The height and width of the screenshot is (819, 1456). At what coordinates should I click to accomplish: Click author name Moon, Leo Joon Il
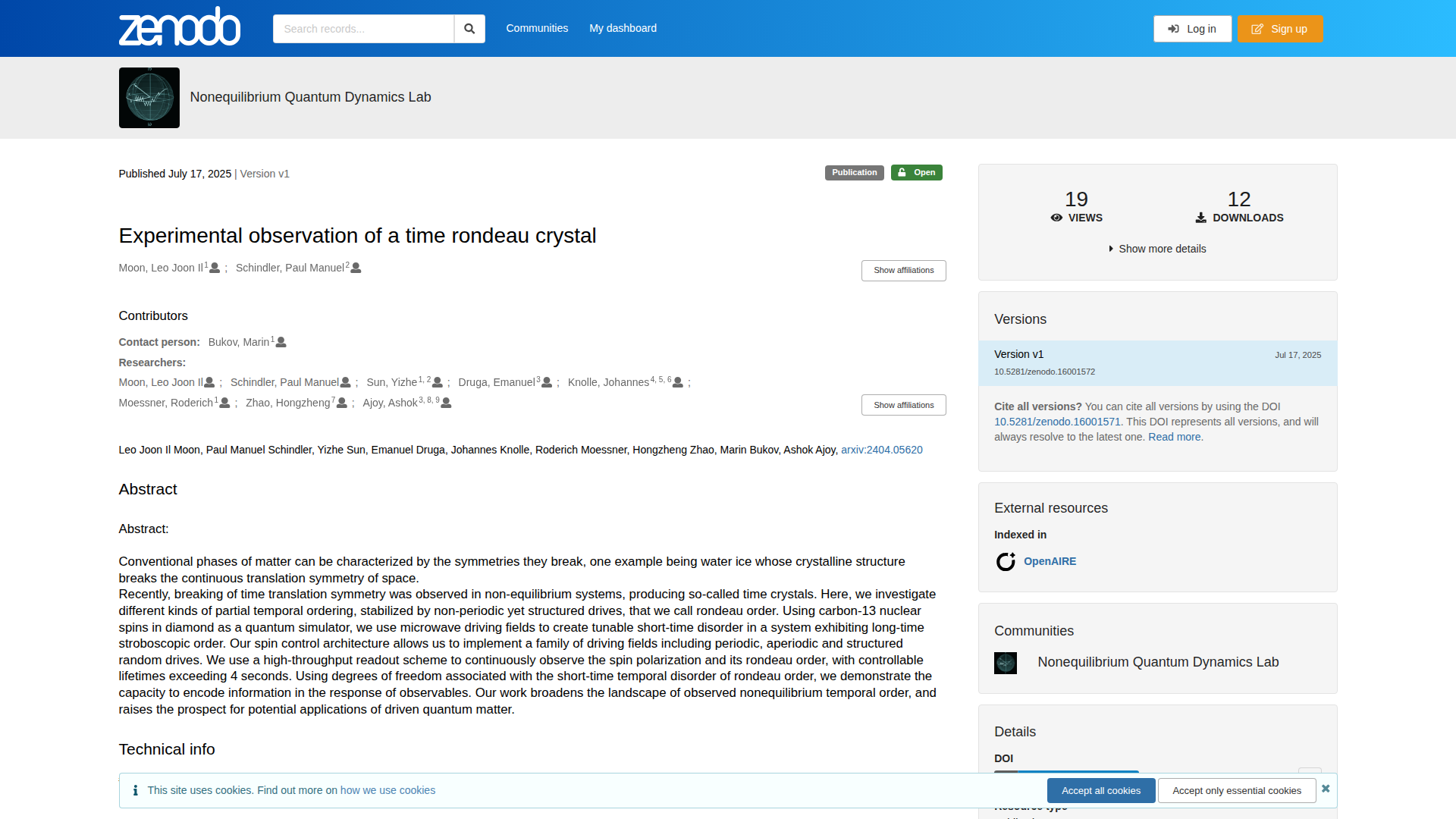click(x=161, y=268)
